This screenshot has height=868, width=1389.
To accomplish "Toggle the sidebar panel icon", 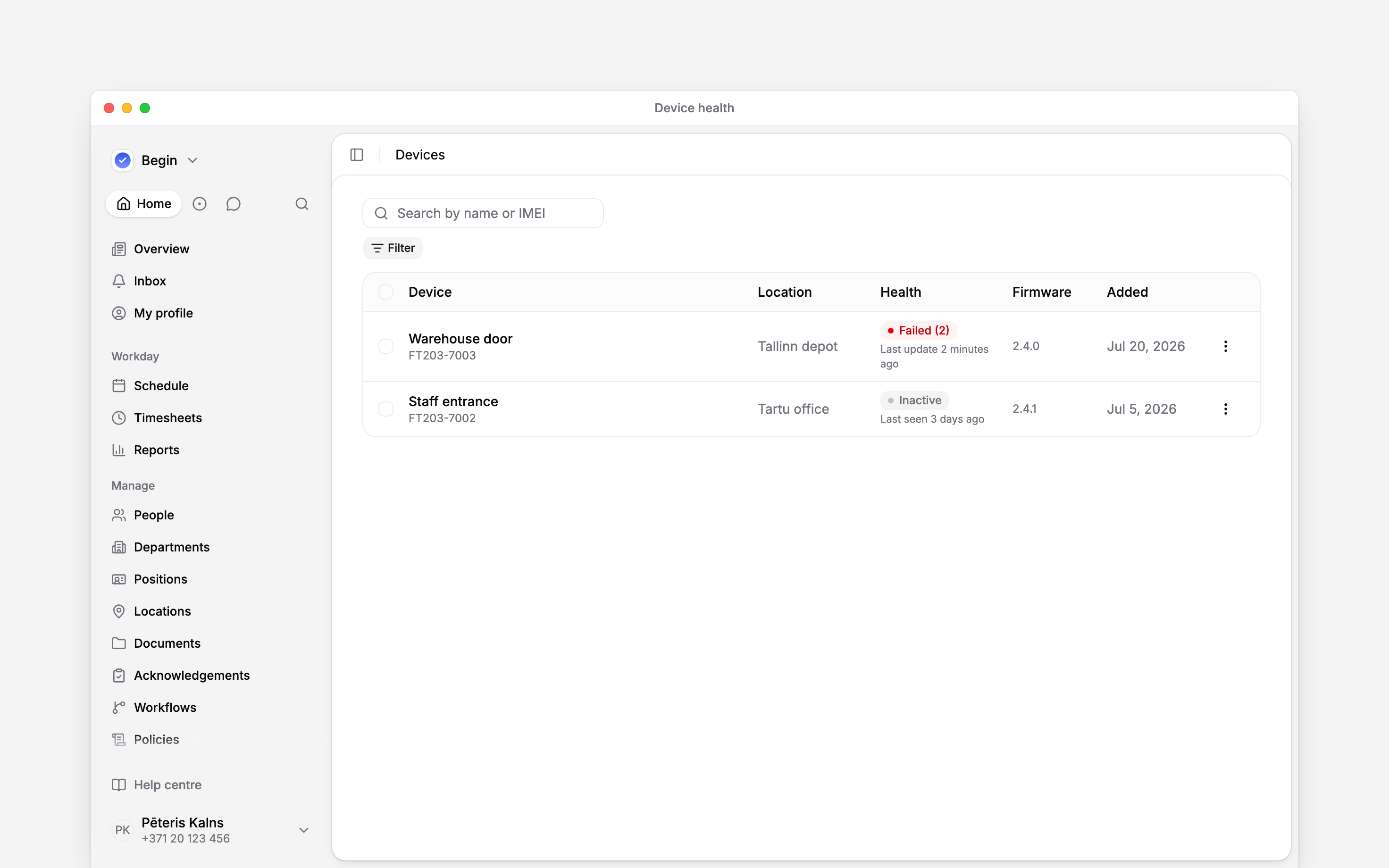I will coord(356,155).
